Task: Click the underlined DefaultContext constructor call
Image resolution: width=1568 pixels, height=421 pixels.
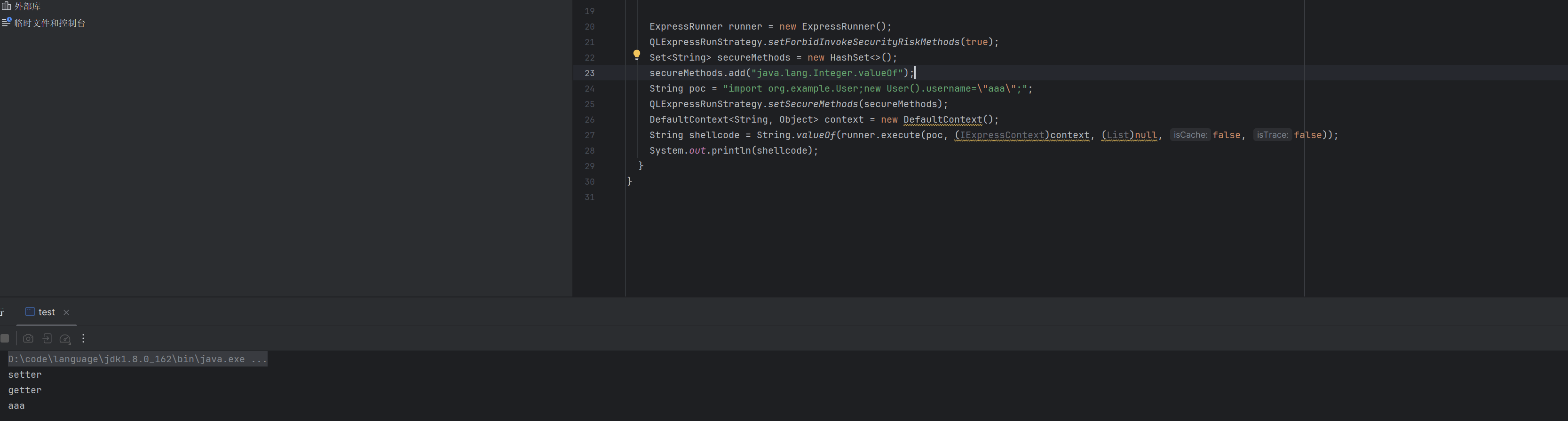Action: (942, 120)
